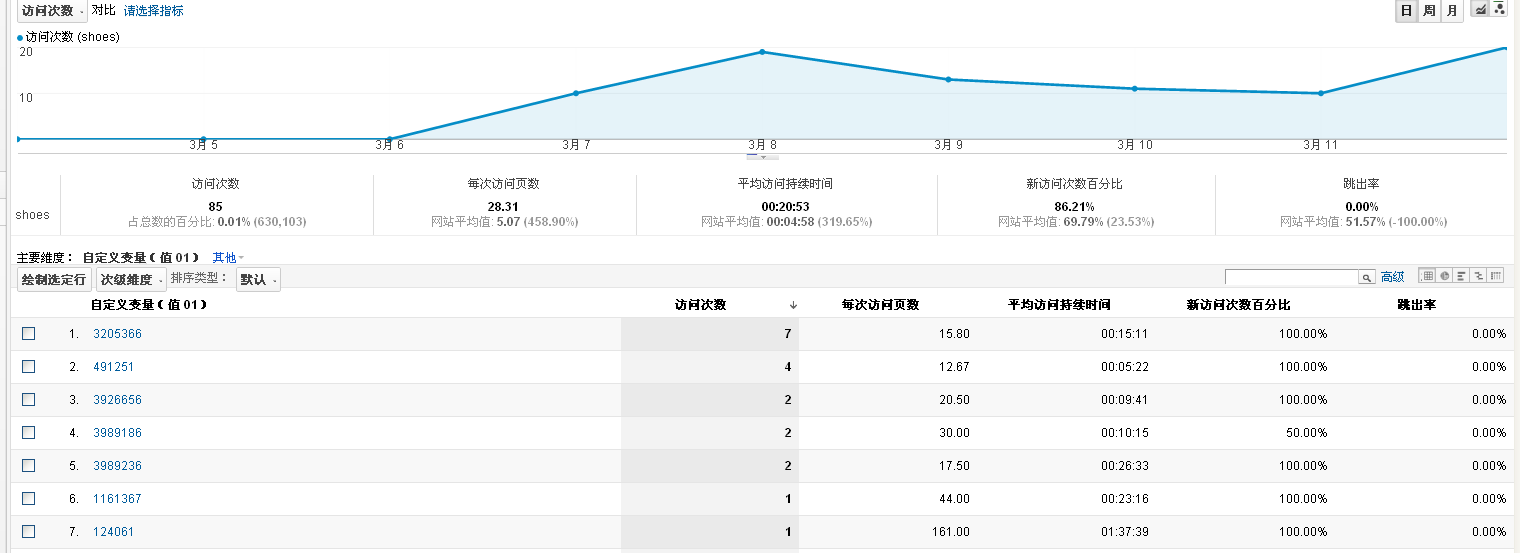Click the search magnifier icon
The height and width of the screenshot is (553, 1520).
(x=1366, y=277)
